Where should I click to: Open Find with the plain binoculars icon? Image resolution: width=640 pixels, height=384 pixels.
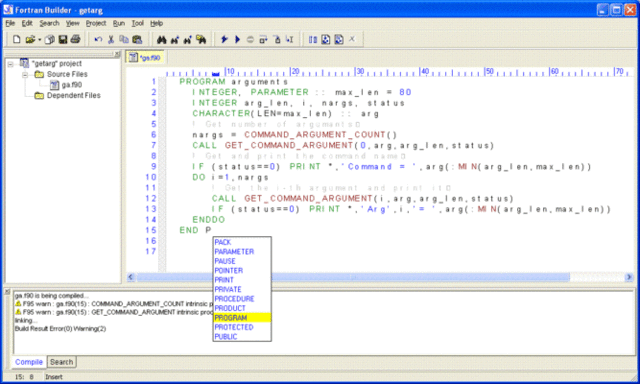point(162,40)
